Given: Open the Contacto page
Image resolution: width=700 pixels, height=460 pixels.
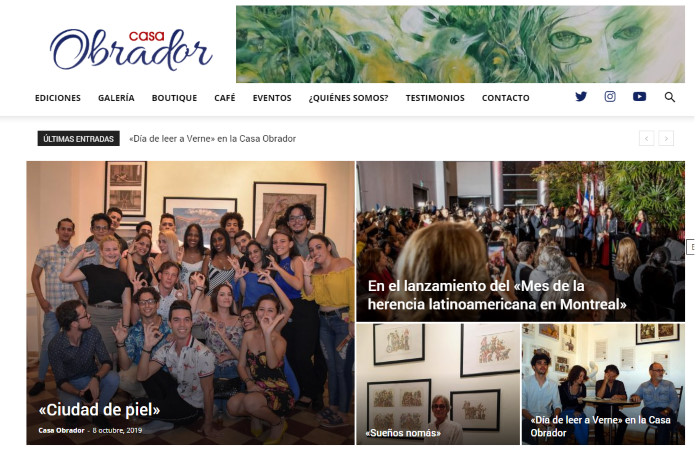Looking at the screenshot, I should pos(505,98).
